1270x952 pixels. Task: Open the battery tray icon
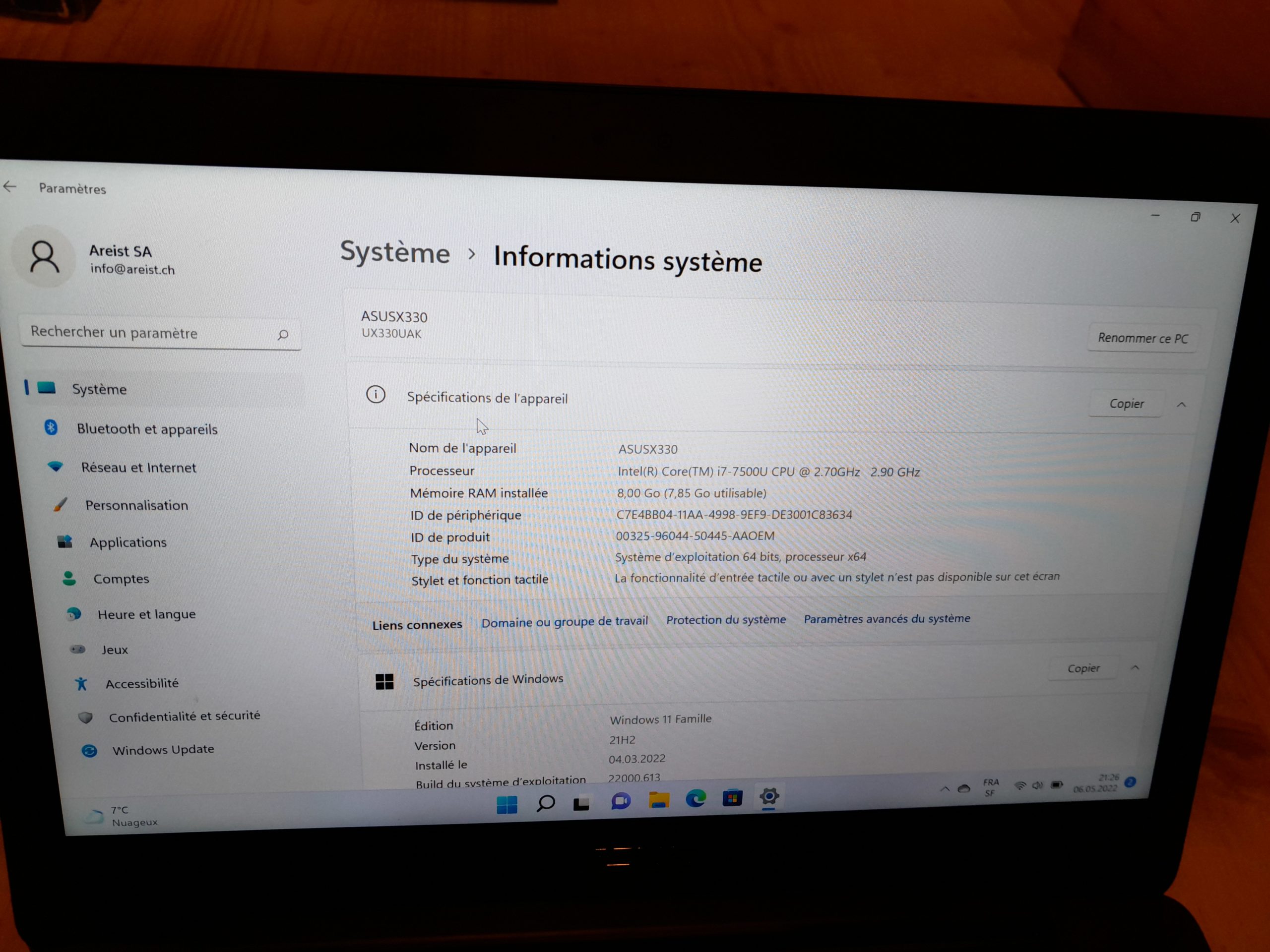pyautogui.click(x=1056, y=784)
